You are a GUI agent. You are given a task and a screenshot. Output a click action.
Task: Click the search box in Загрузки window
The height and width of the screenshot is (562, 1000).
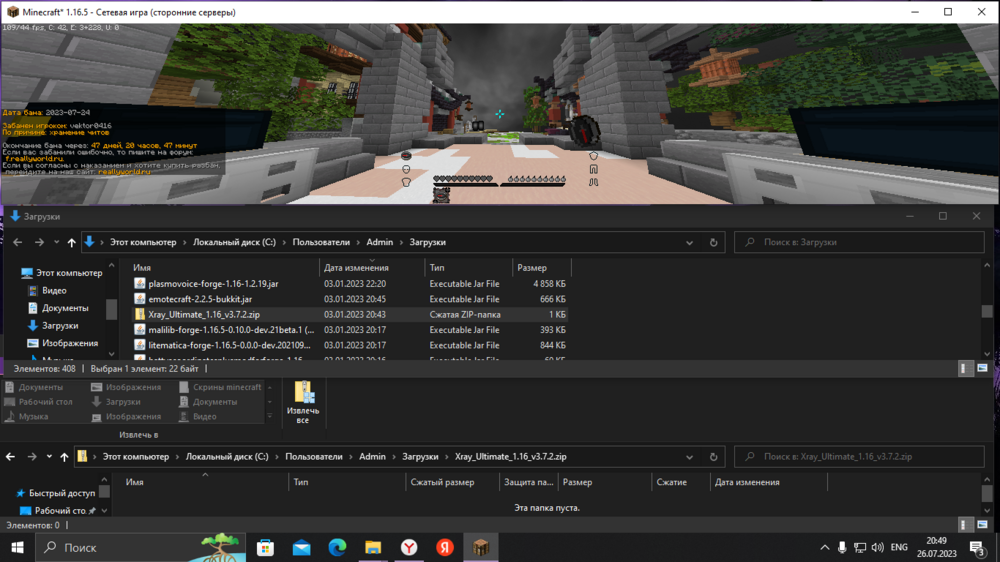859,242
